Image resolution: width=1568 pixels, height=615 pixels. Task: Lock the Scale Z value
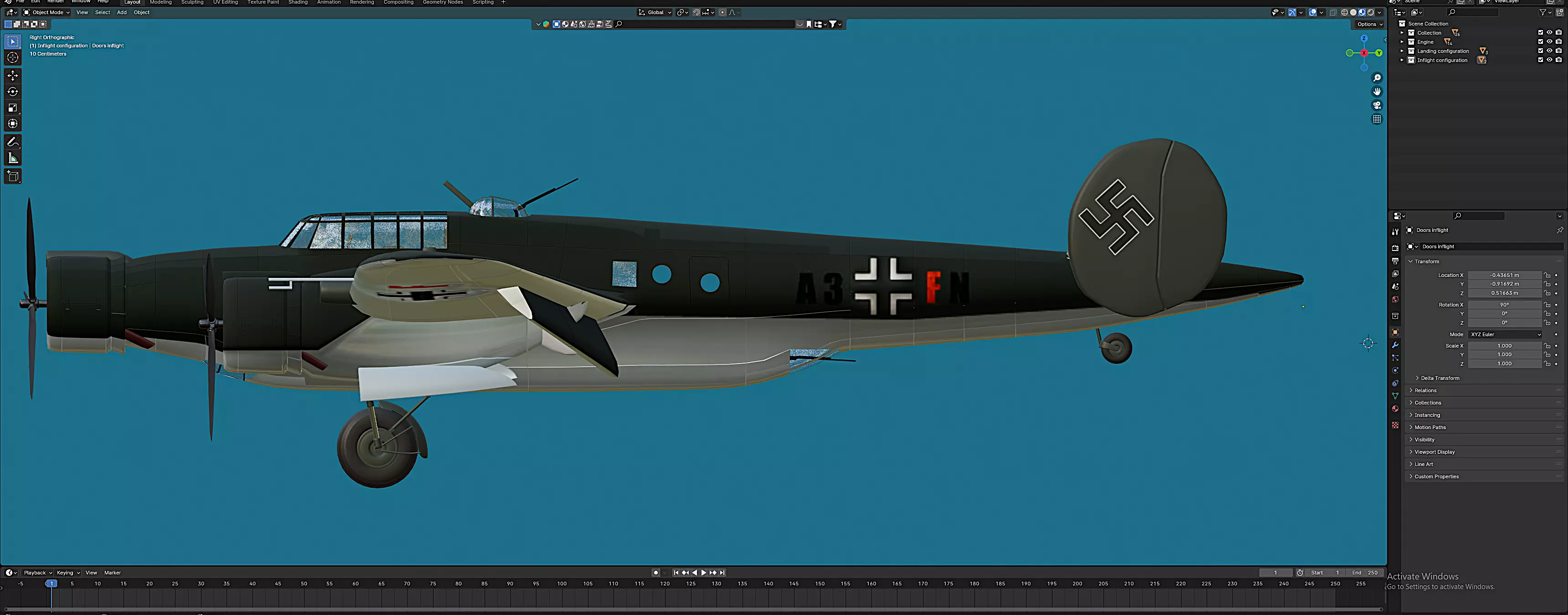point(1547,364)
